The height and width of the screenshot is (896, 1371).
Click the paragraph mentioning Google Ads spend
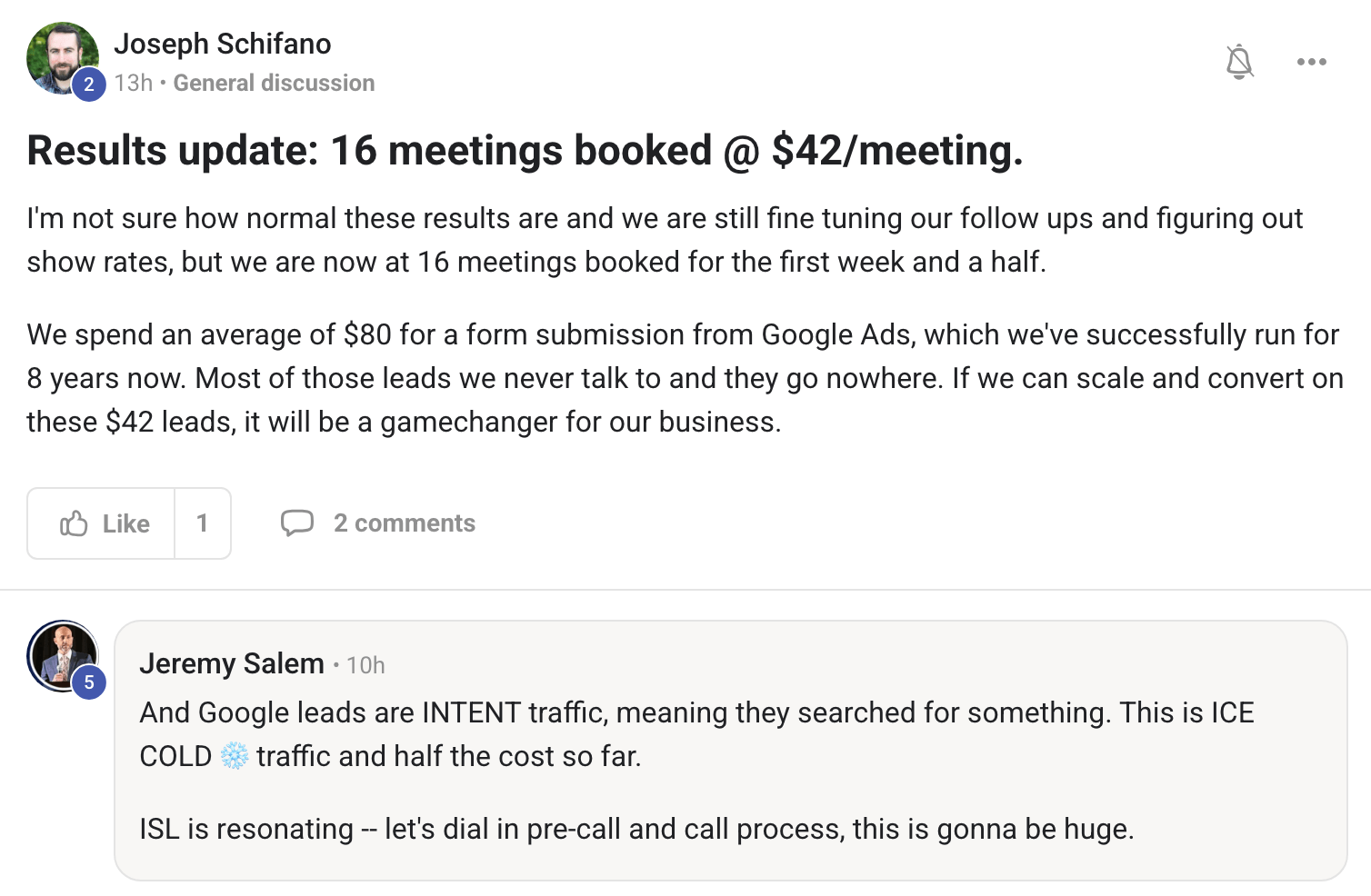(684, 378)
